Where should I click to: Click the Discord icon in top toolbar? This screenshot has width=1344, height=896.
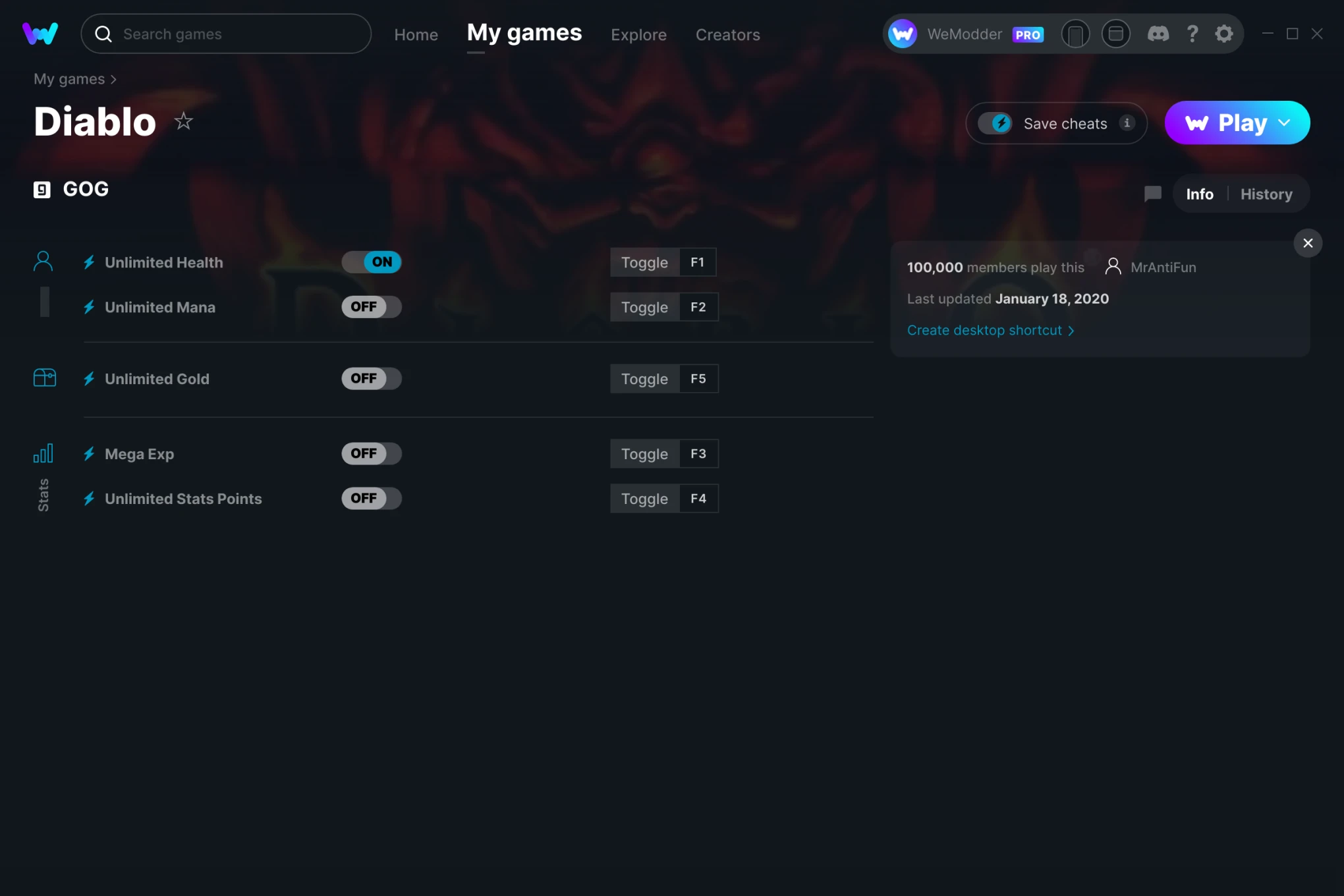1158,33
